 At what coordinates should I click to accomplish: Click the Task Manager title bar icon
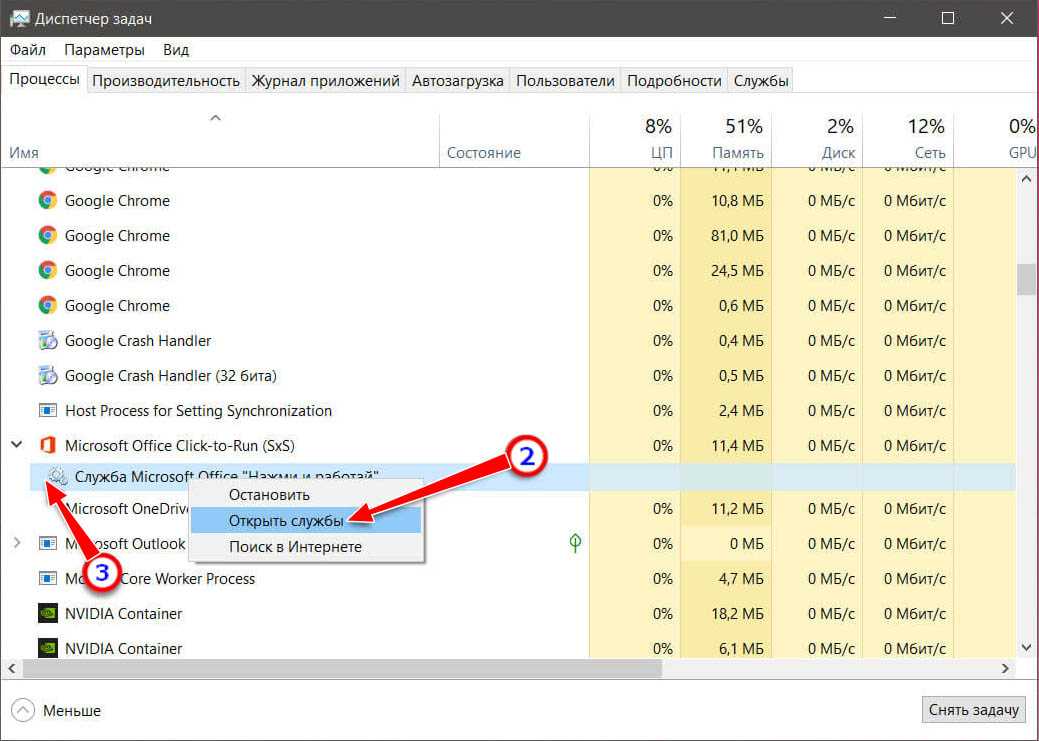point(20,19)
